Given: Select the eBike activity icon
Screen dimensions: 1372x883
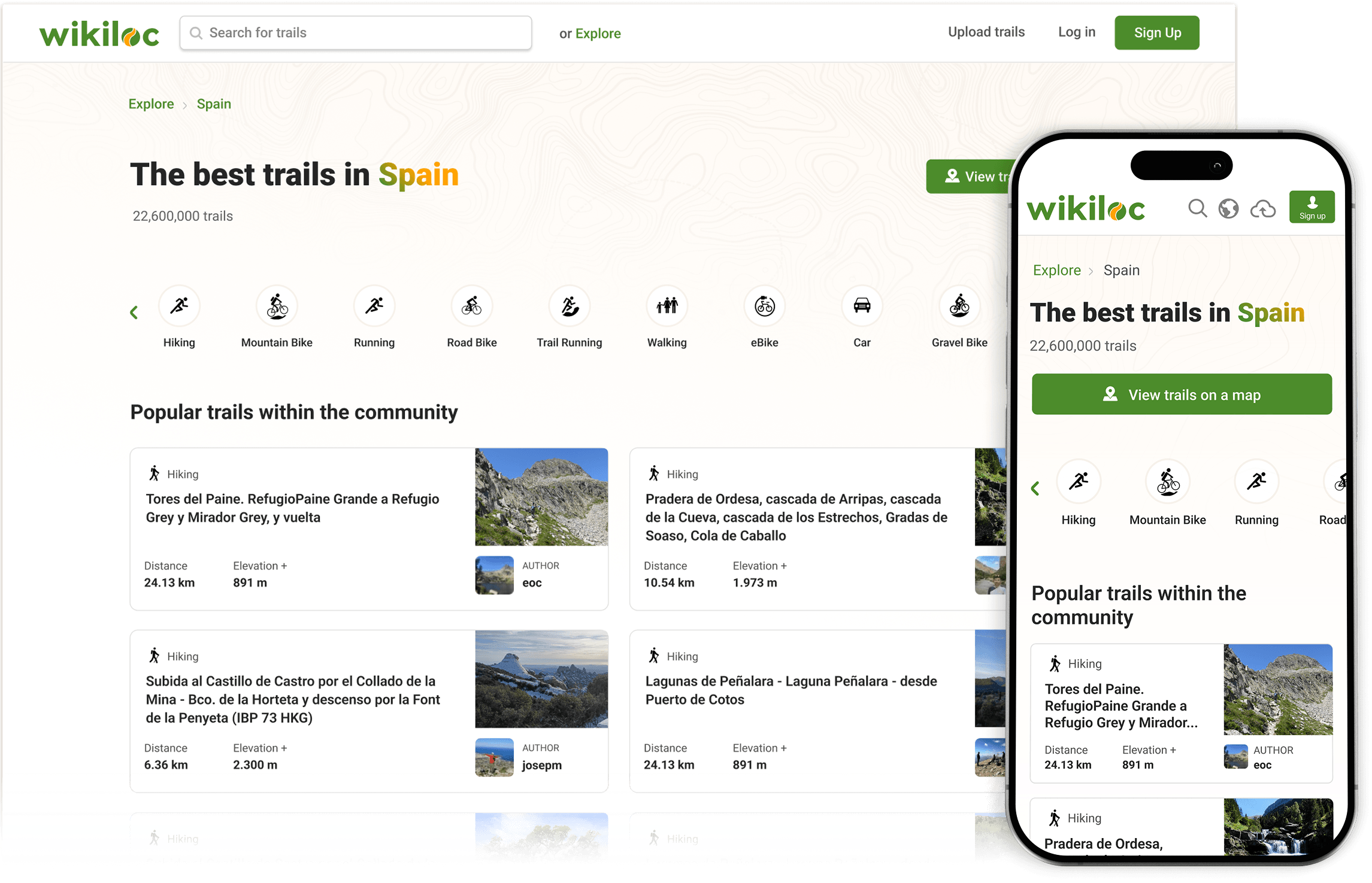Looking at the screenshot, I should point(765,306).
